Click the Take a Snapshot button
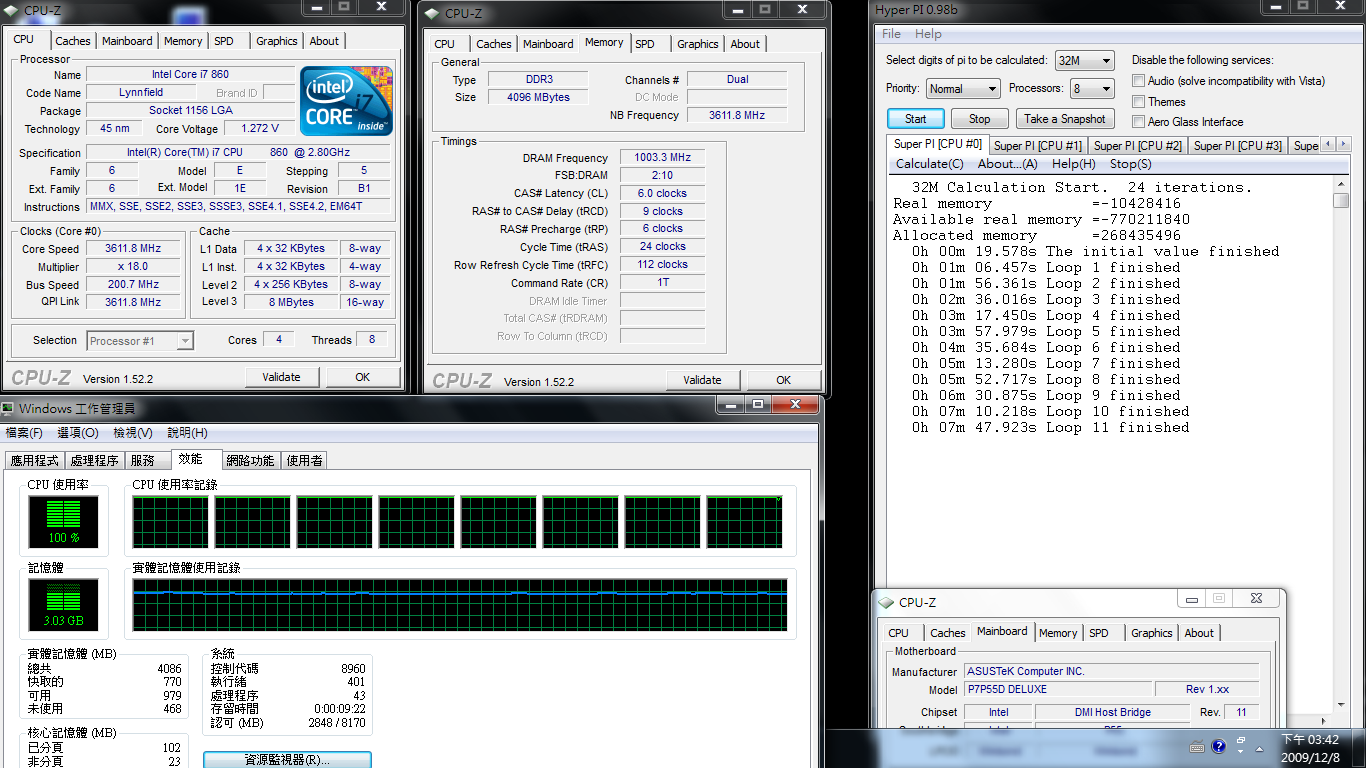Screen dimensions: 1366x768 pos(1065,118)
